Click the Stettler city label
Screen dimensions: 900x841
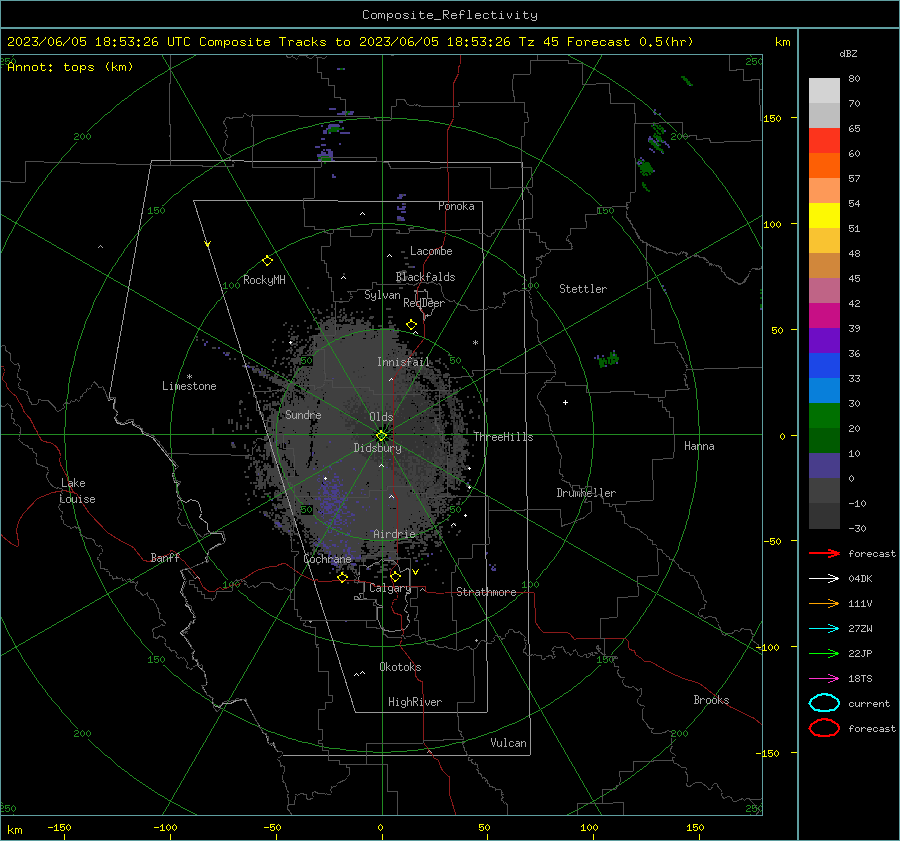click(583, 289)
